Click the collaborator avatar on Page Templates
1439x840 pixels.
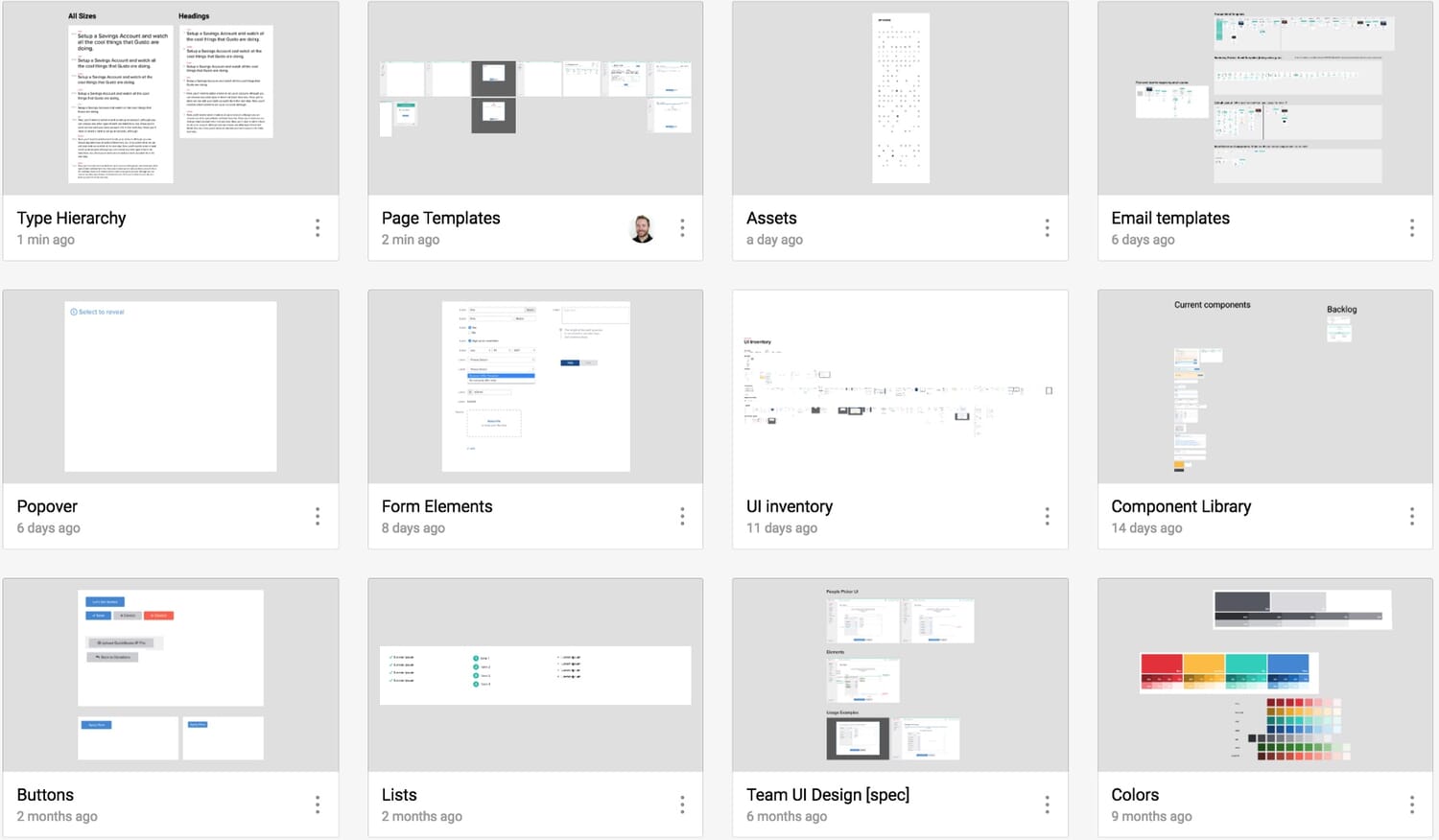point(641,228)
